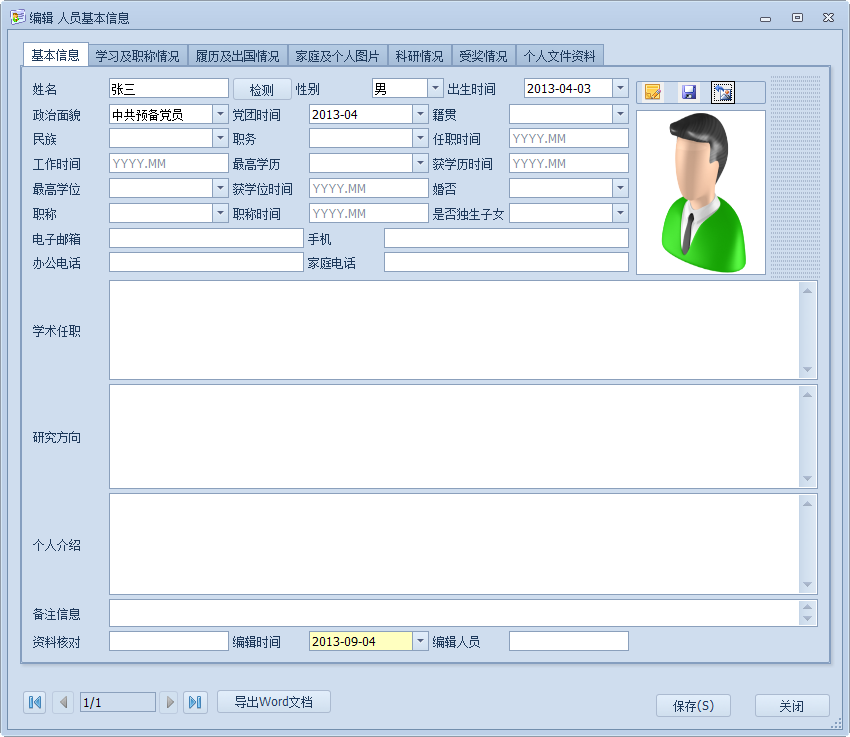Go to the first record
This screenshot has width=850, height=737.
[x=35, y=702]
